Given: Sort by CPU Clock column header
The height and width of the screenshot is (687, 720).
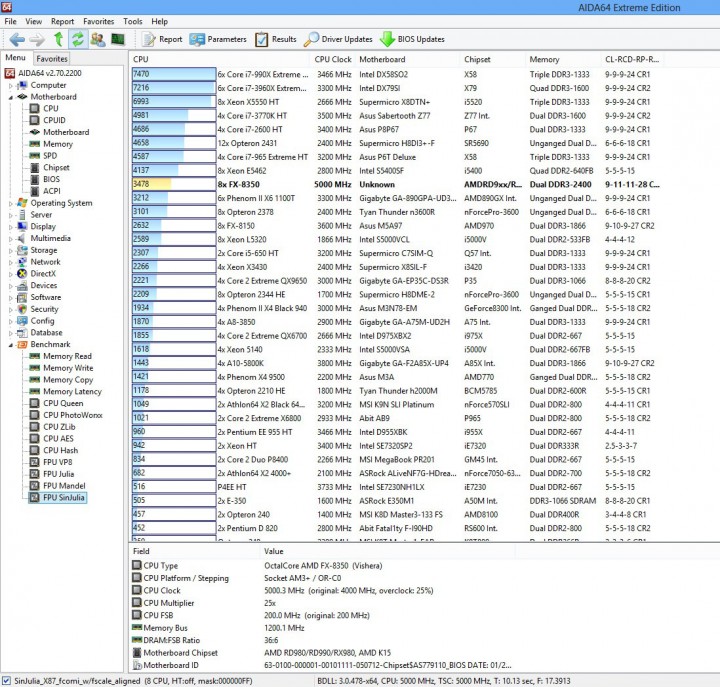Looking at the screenshot, I should point(333,59).
